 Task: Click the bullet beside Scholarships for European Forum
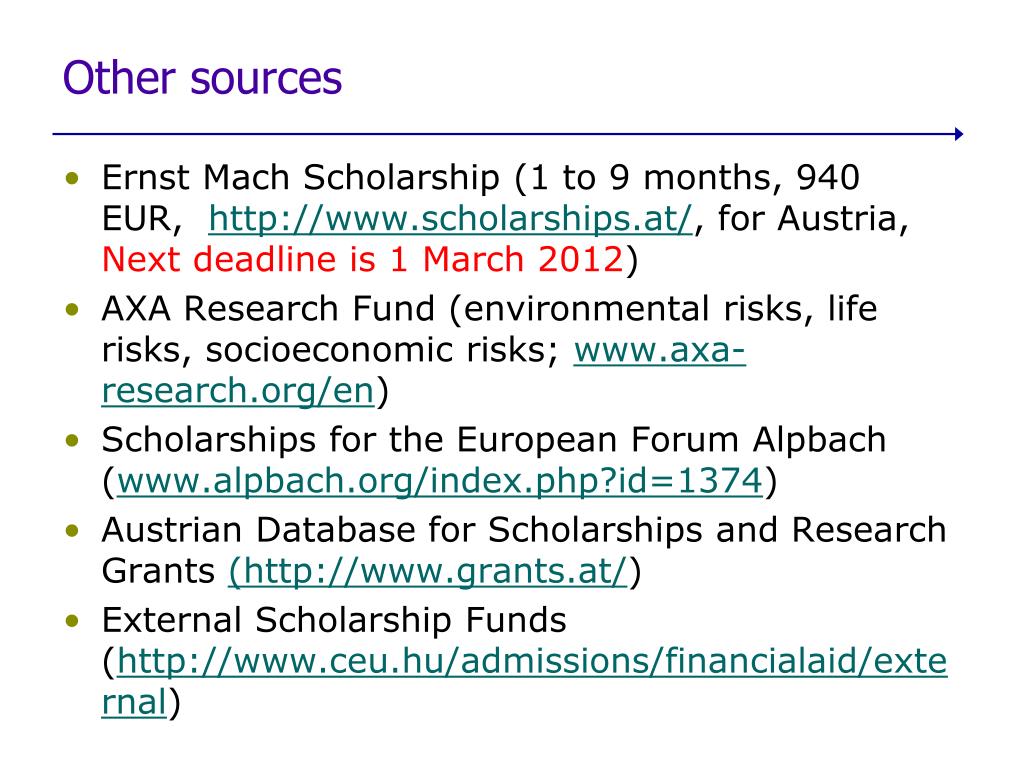pyautogui.click(x=72, y=440)
